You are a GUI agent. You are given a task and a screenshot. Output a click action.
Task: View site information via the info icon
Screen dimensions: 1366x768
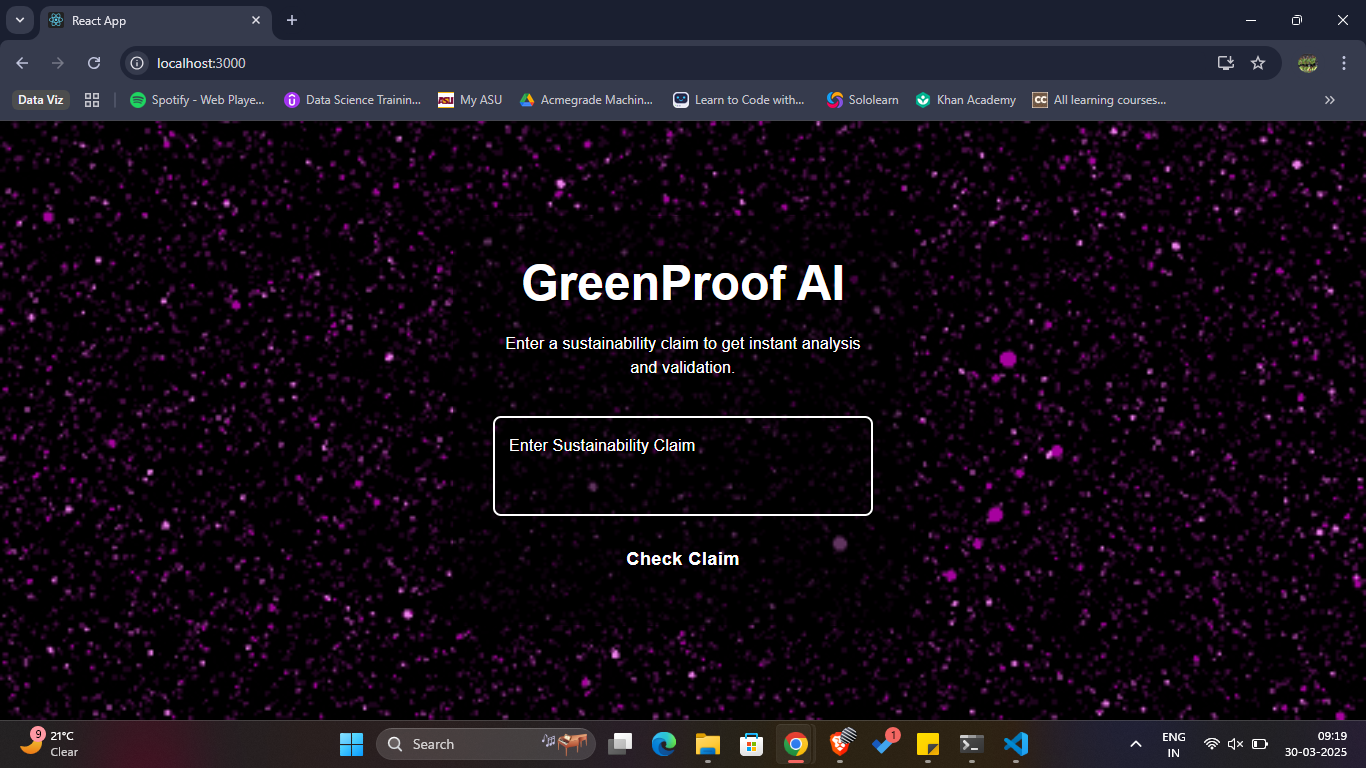pyautogui.click(x=135, y=62)
